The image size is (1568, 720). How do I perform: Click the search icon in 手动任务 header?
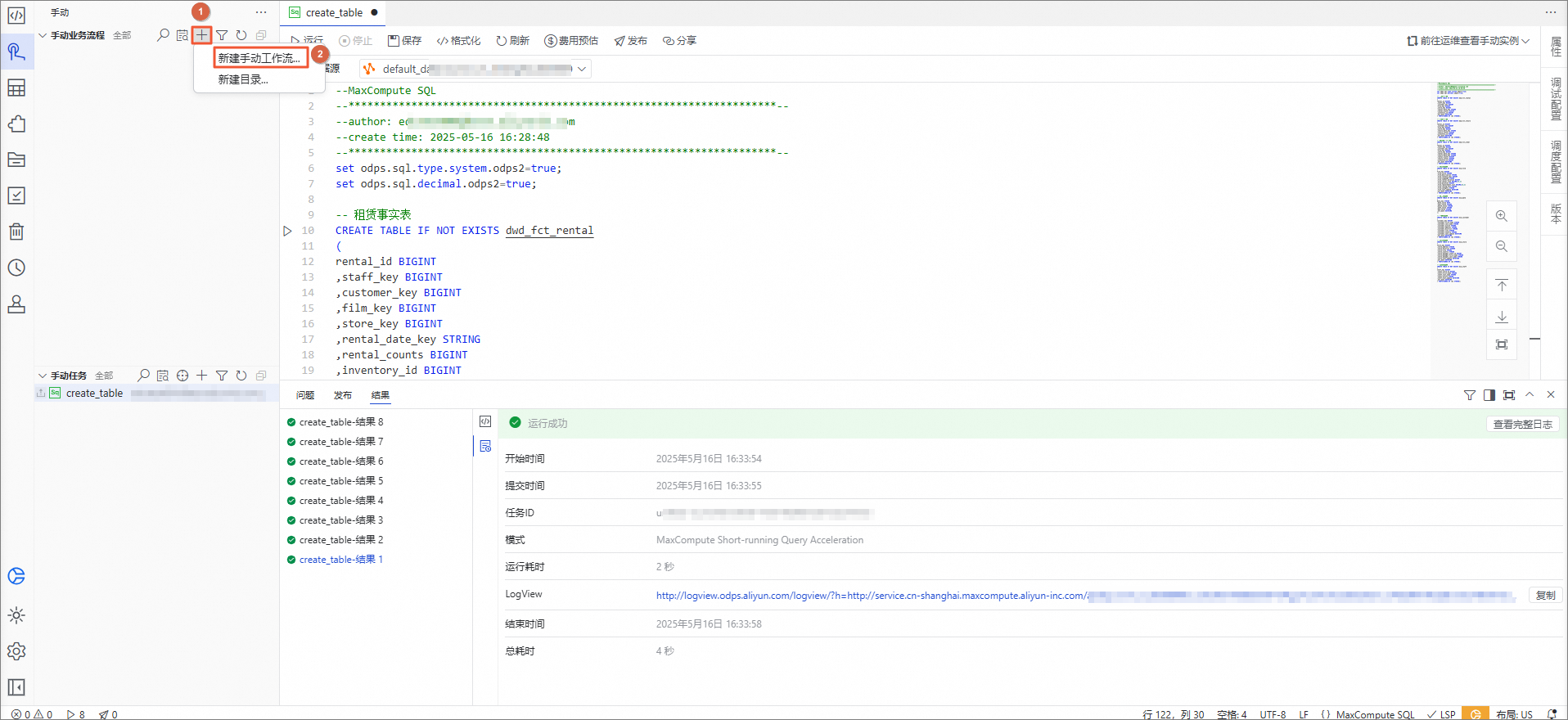point(143,376)
